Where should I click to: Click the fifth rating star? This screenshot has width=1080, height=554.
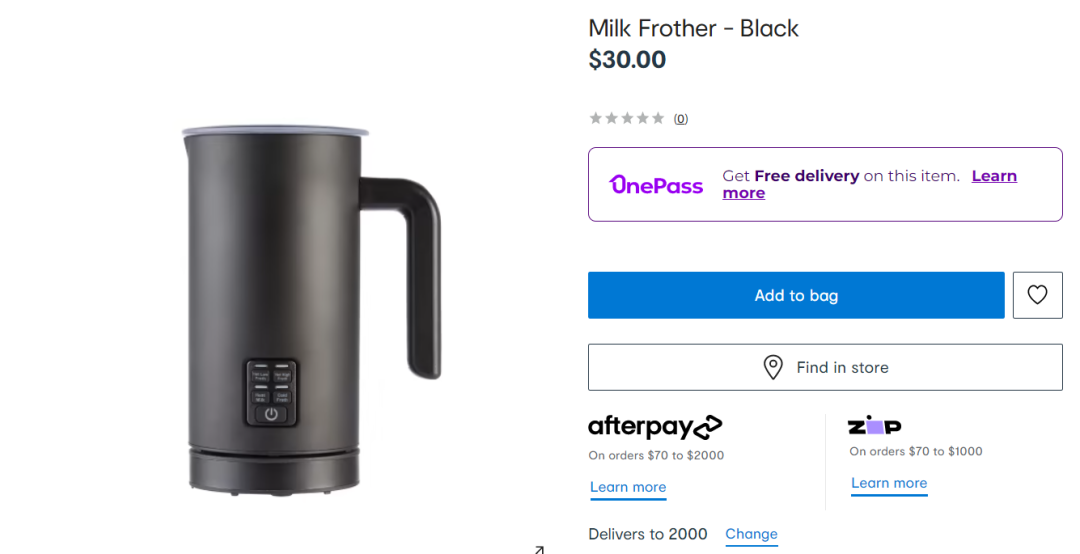[x=658, y=118]
